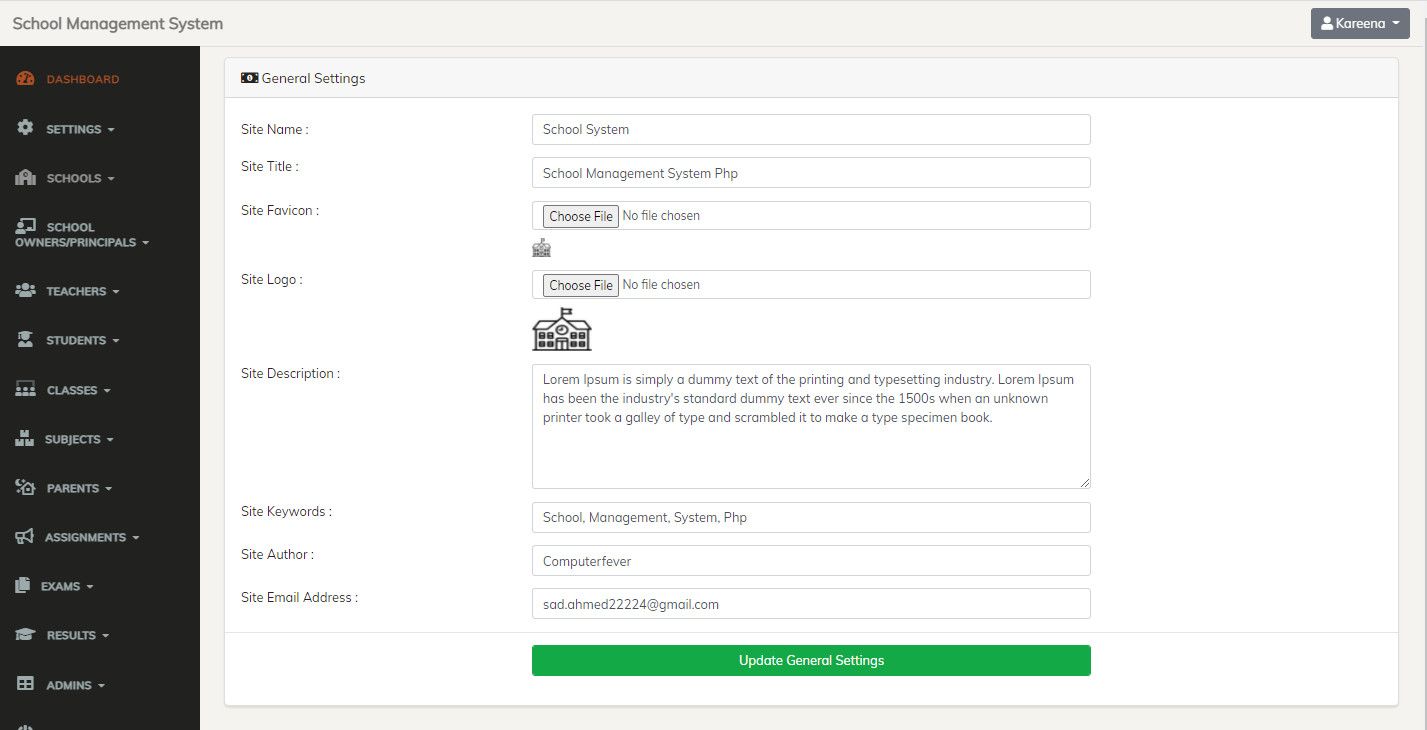Click the School Owners/Principals icon
The width and height of the screenshot is (1427, 730).
tap(26, 226)
